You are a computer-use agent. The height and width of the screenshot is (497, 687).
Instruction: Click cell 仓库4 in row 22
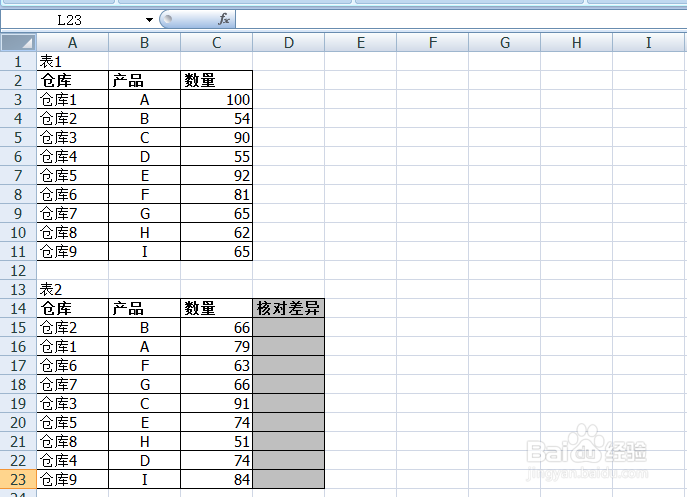(x=72, y=460)
